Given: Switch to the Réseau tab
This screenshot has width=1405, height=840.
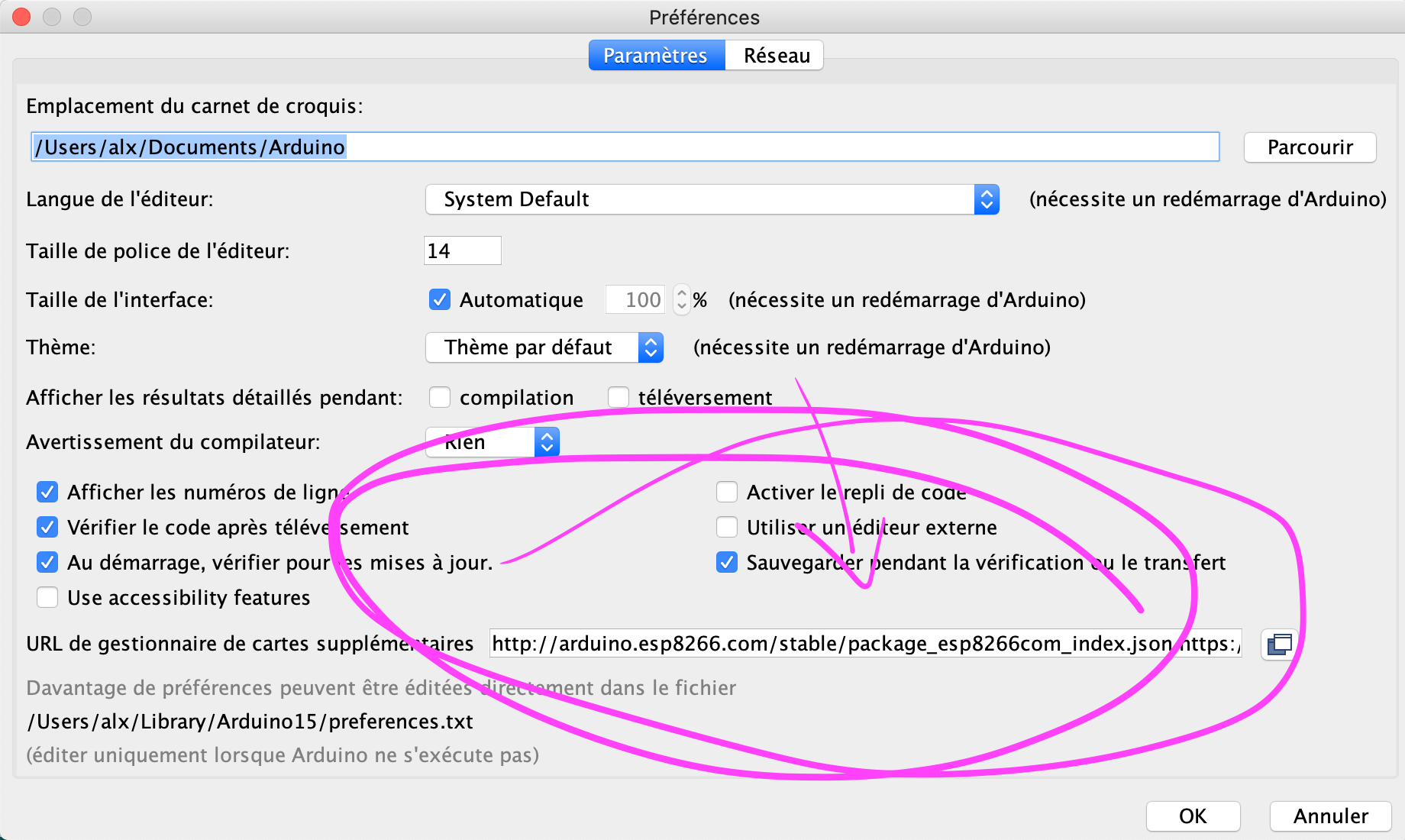Looking at the screenshot, I should pyautogui.click(x=775, y=56).
